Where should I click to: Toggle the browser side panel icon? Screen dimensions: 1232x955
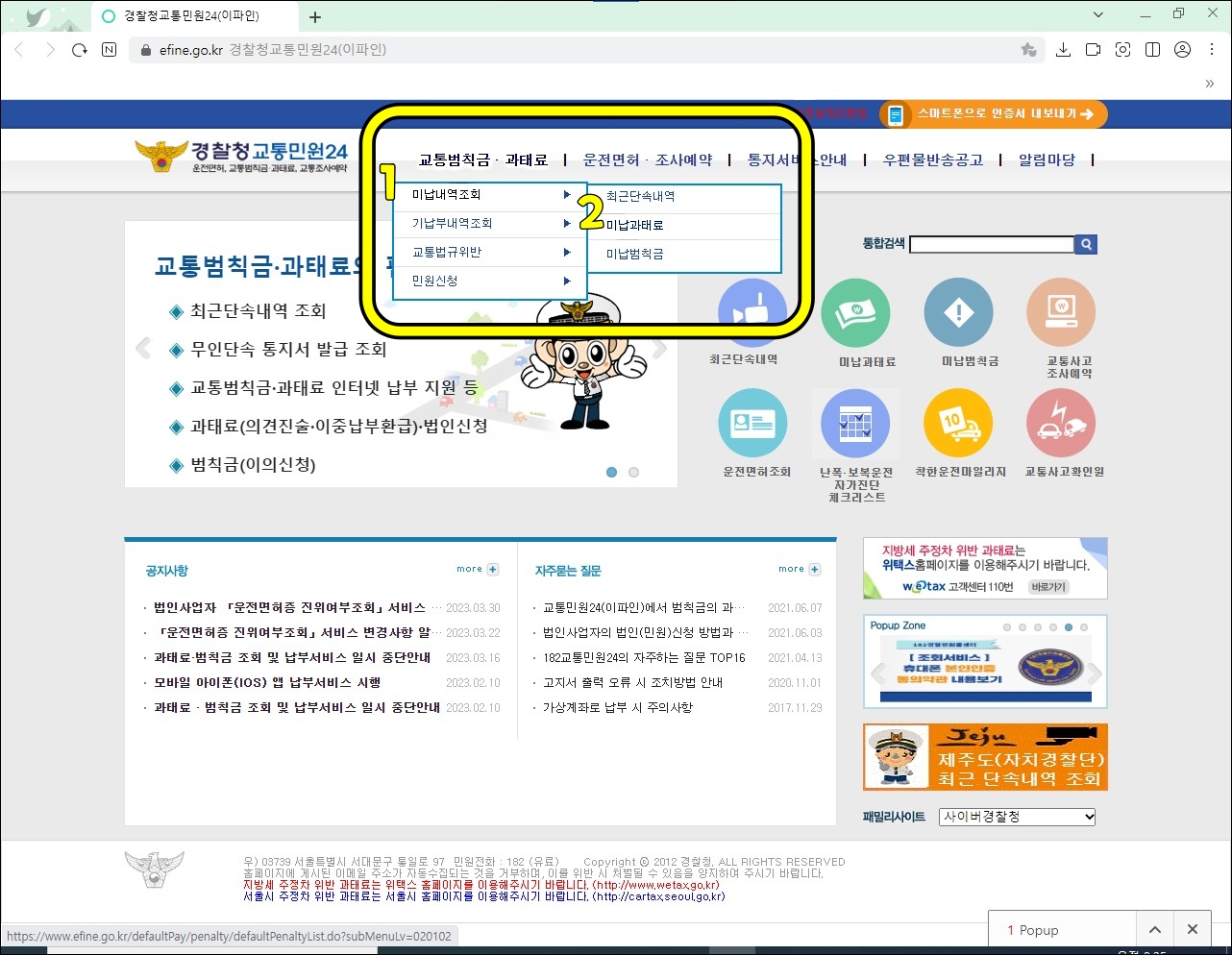coord(1153,50)
